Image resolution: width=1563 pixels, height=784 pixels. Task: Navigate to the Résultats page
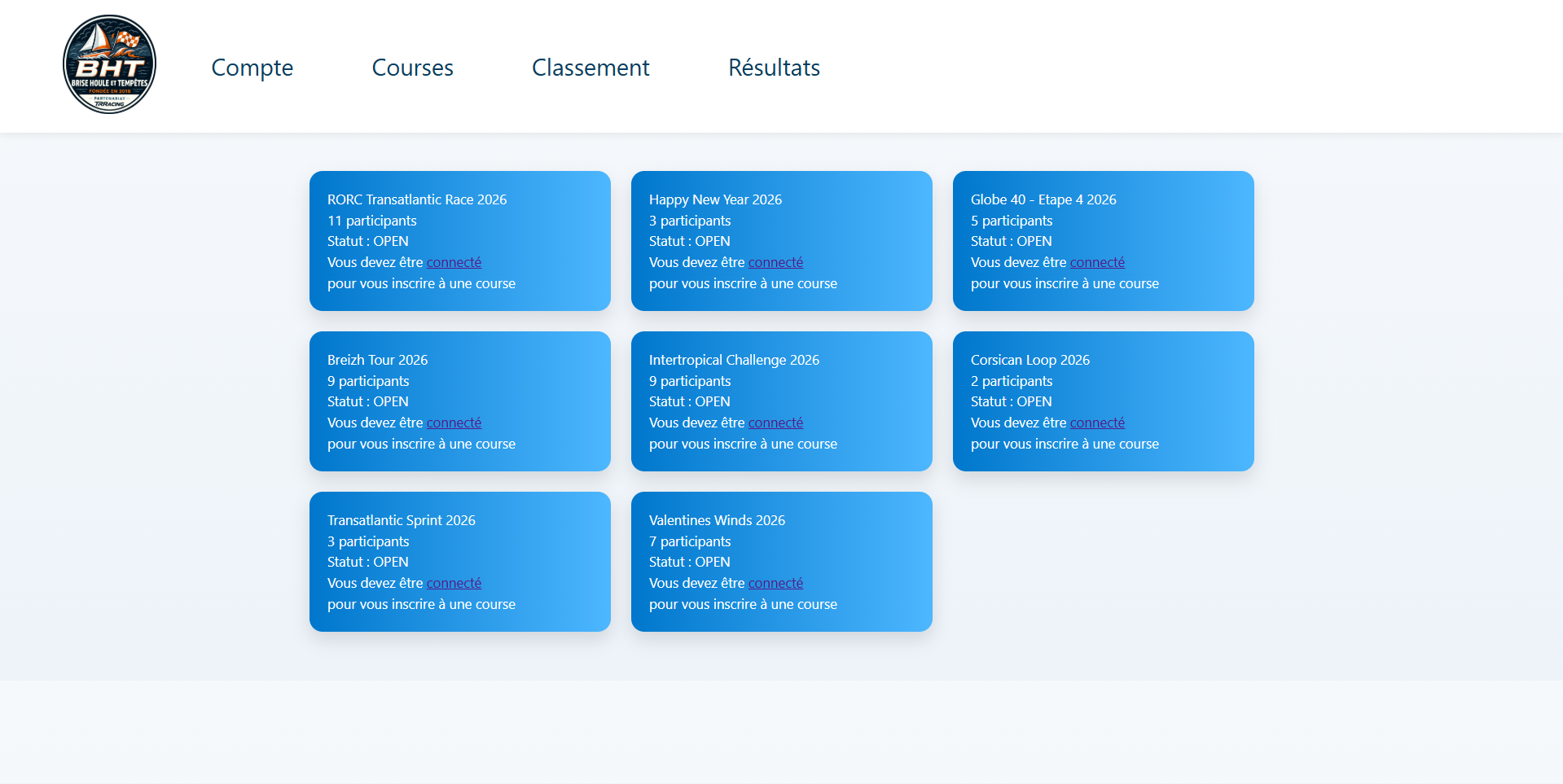click(773, 68)
